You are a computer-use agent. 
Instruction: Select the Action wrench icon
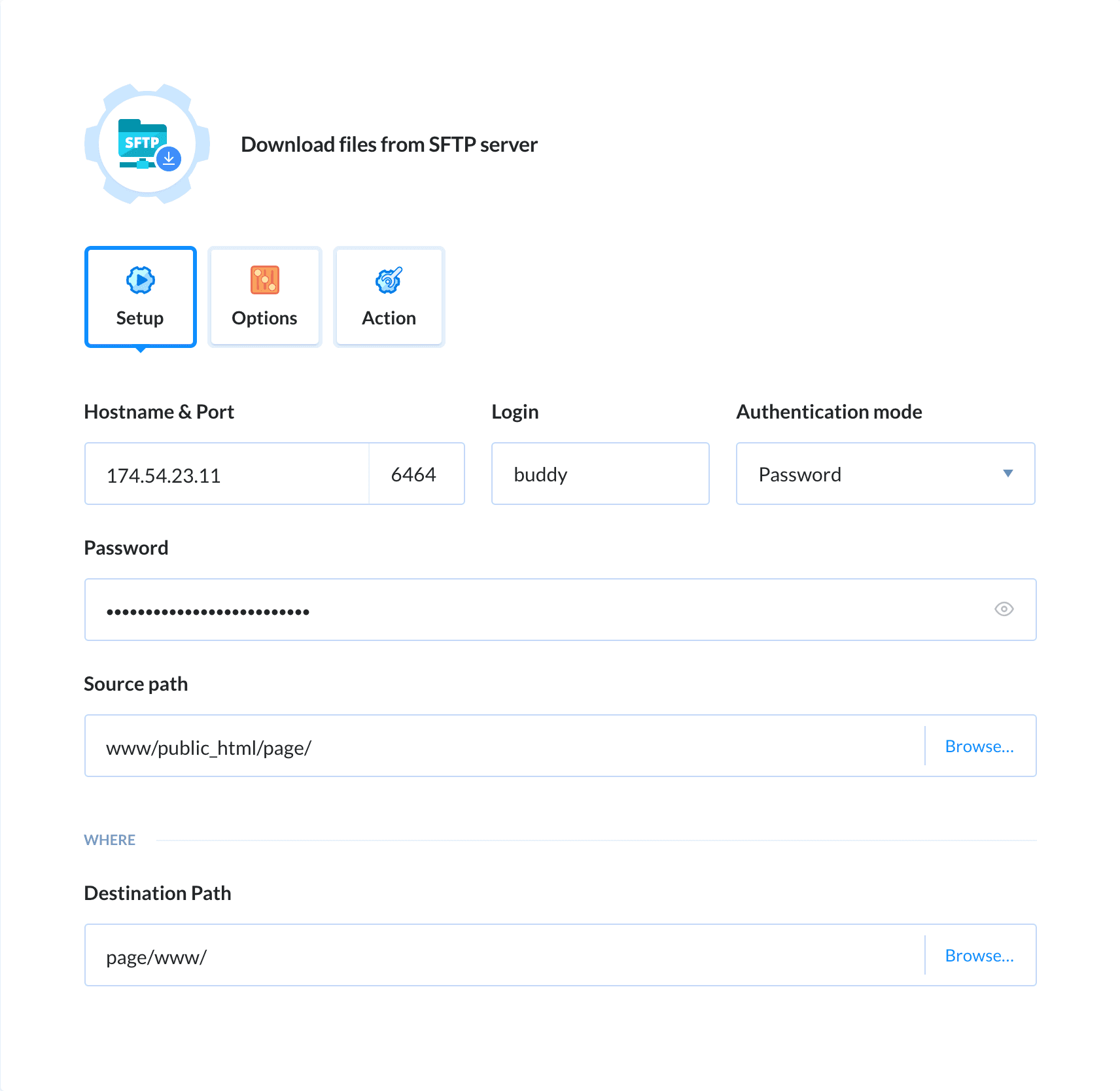coord(389,280)
